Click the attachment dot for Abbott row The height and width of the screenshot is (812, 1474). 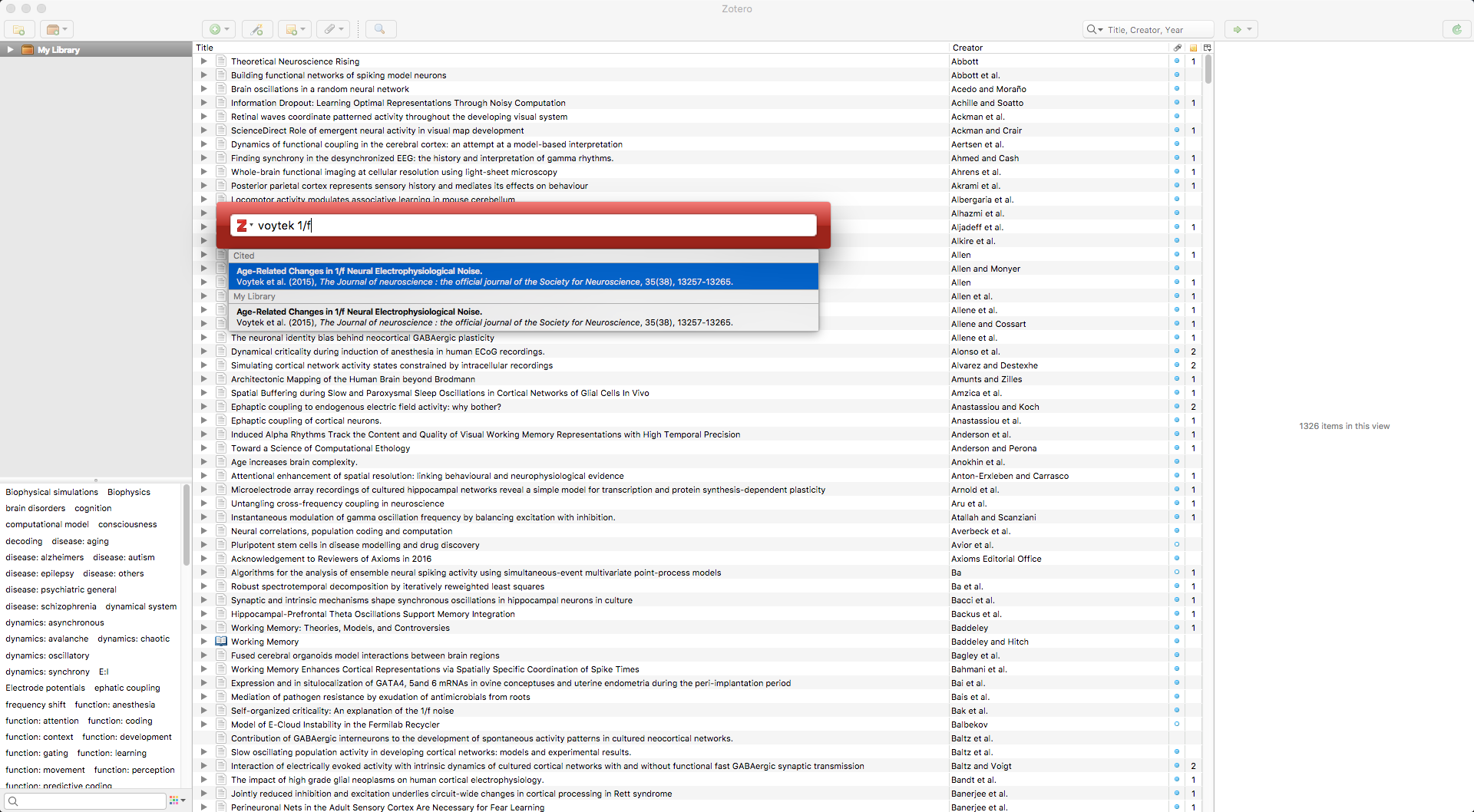click(x=1177, y=61)
